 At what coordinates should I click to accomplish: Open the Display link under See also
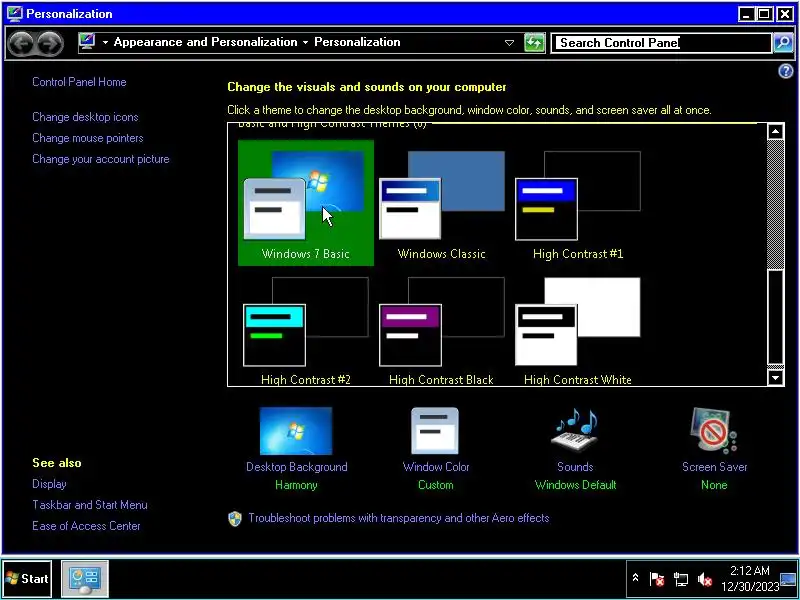[49, 484]
